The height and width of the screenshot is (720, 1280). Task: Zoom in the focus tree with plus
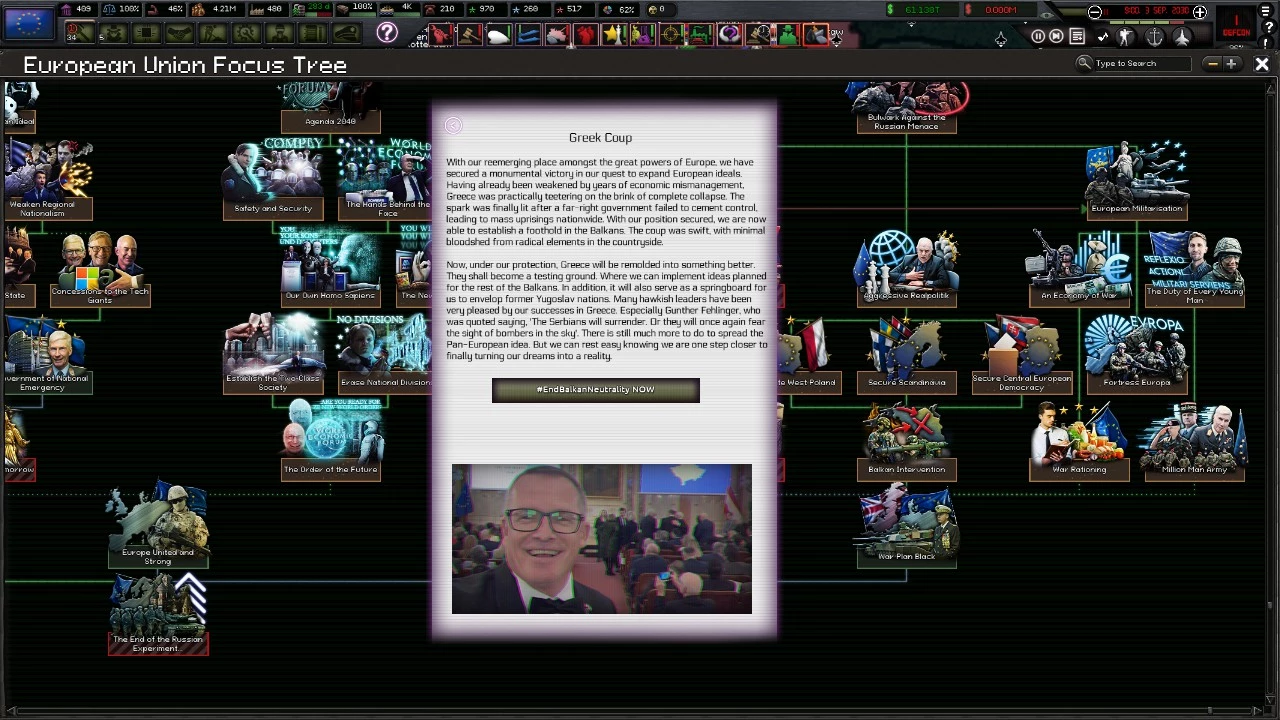tap(1231, 64)
